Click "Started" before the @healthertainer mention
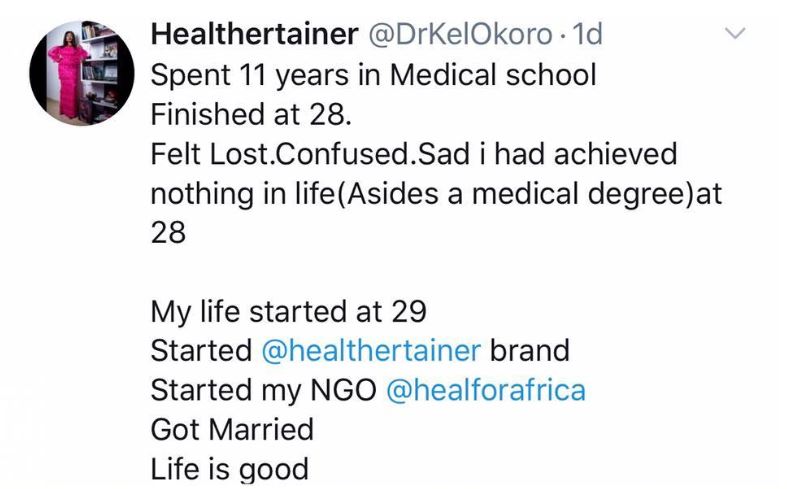The height and width of the screenshot is (489, 787). pos(200,351)
